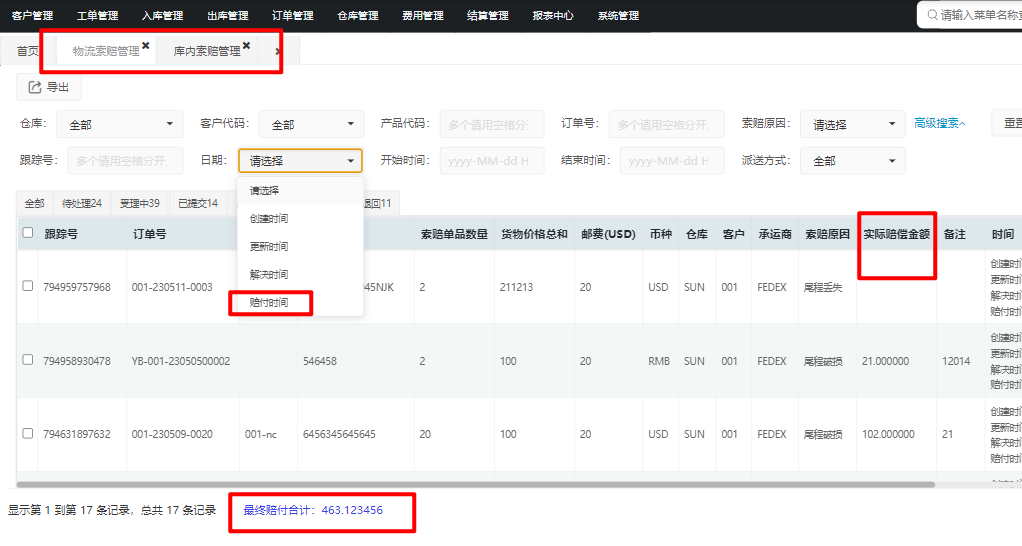
Task: Open the 订单管理 menu
Action: pos(293,15)
